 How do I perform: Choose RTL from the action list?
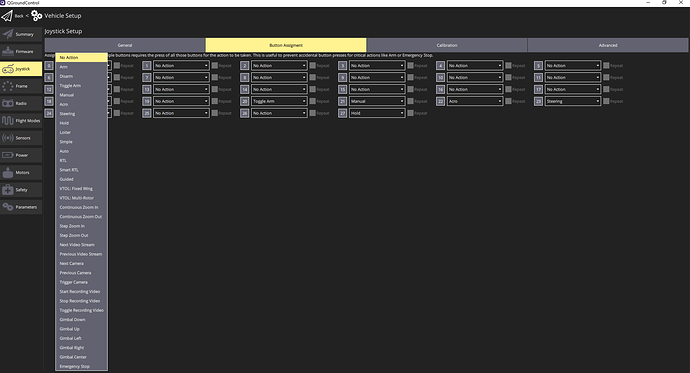pos(81,161)
